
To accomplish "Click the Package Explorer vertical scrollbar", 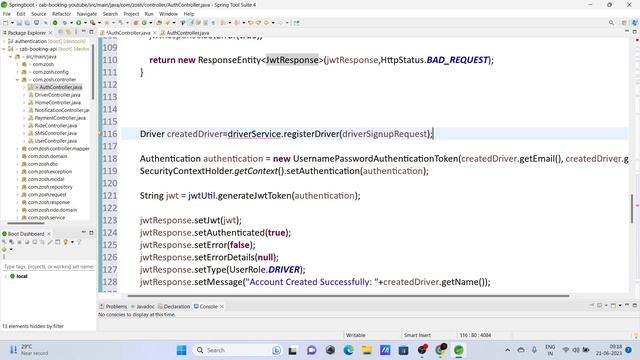I will coord(93,72).
